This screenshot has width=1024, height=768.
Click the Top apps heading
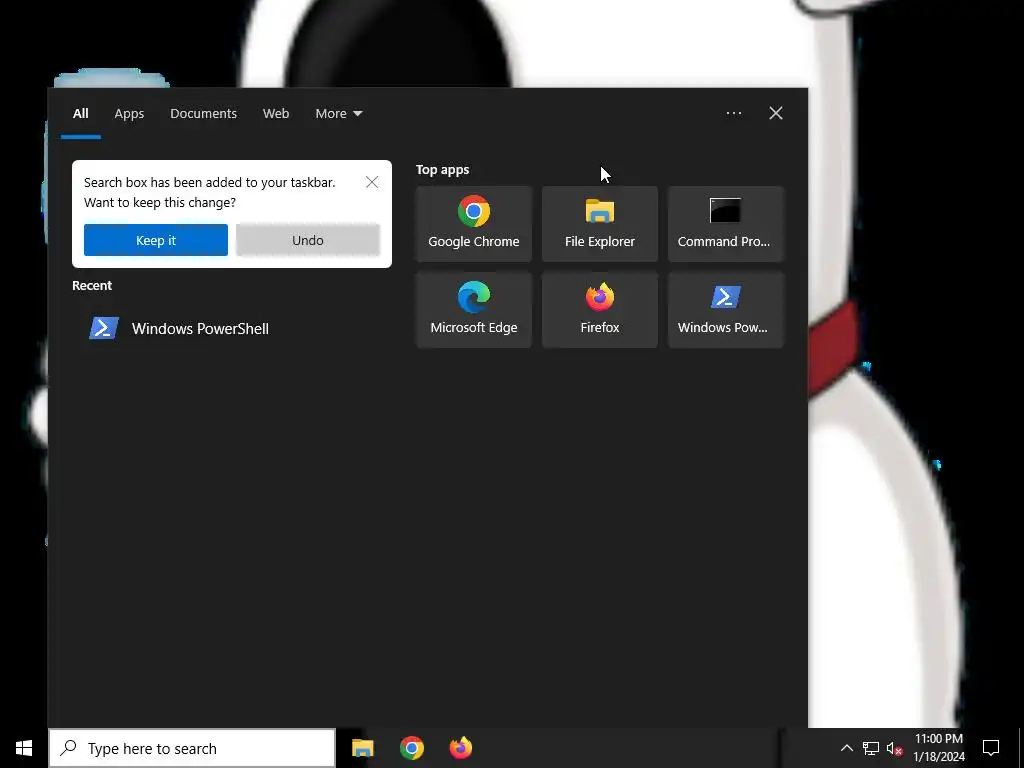point(442,170)
